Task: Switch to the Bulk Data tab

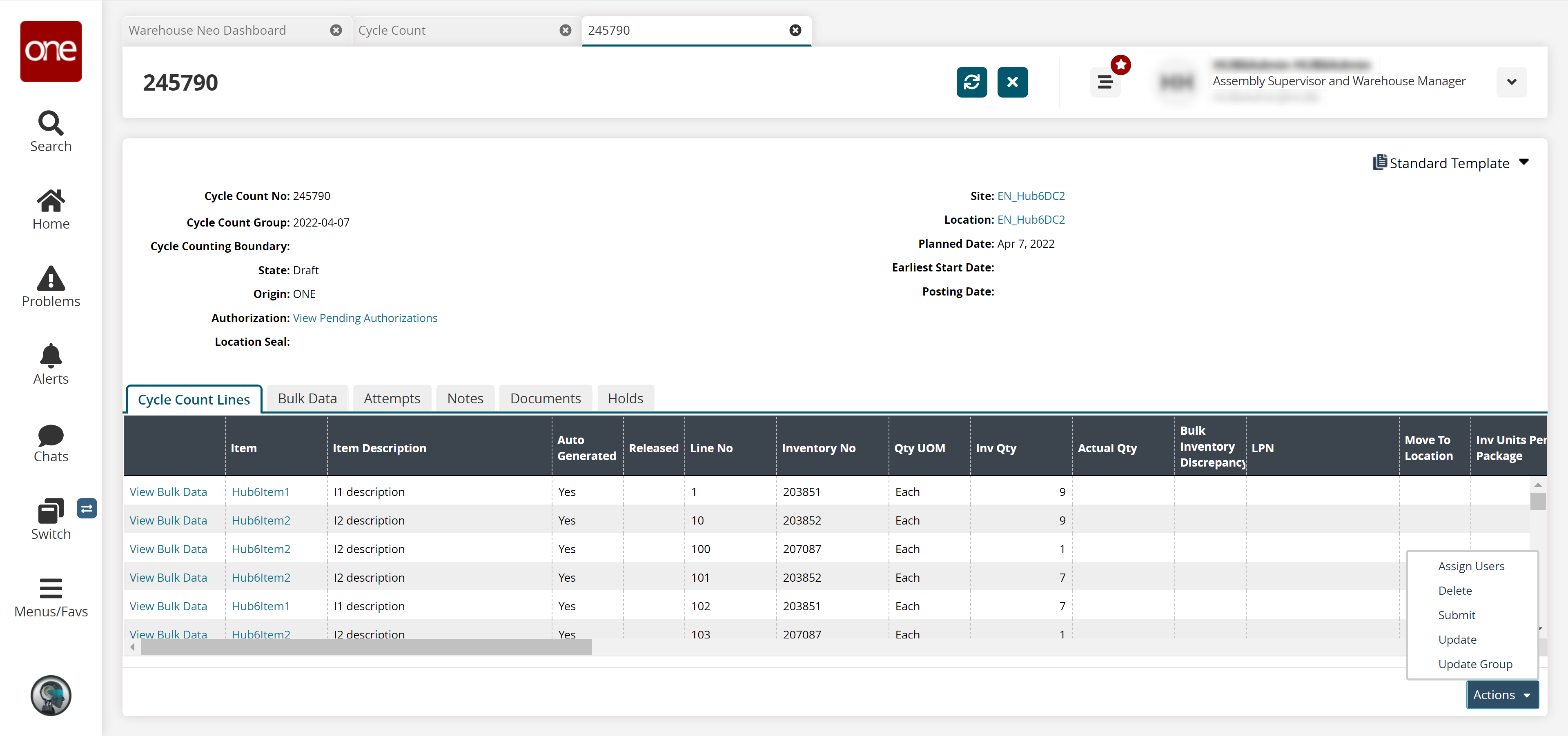Action: click(307, 398)
